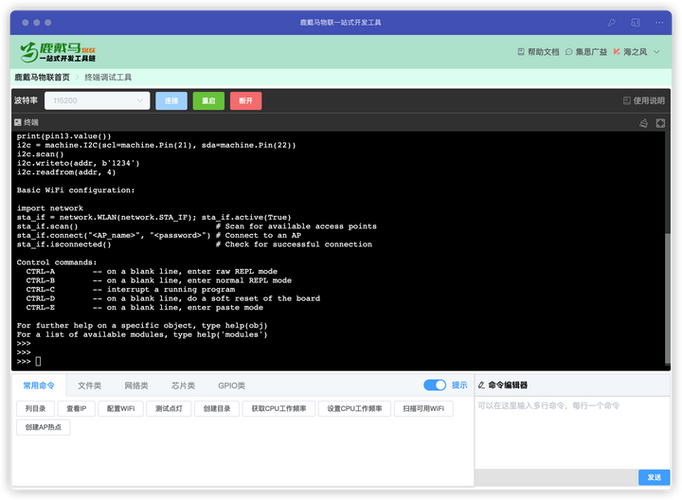Click the 帮助文档 book icon
This screenshot has width=682, height=500.
(x=521, y=52)
